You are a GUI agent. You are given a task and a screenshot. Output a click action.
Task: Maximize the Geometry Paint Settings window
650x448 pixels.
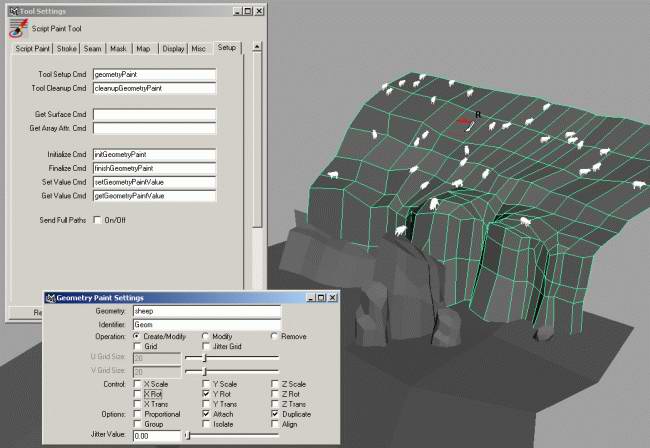[x=320, y=297]
